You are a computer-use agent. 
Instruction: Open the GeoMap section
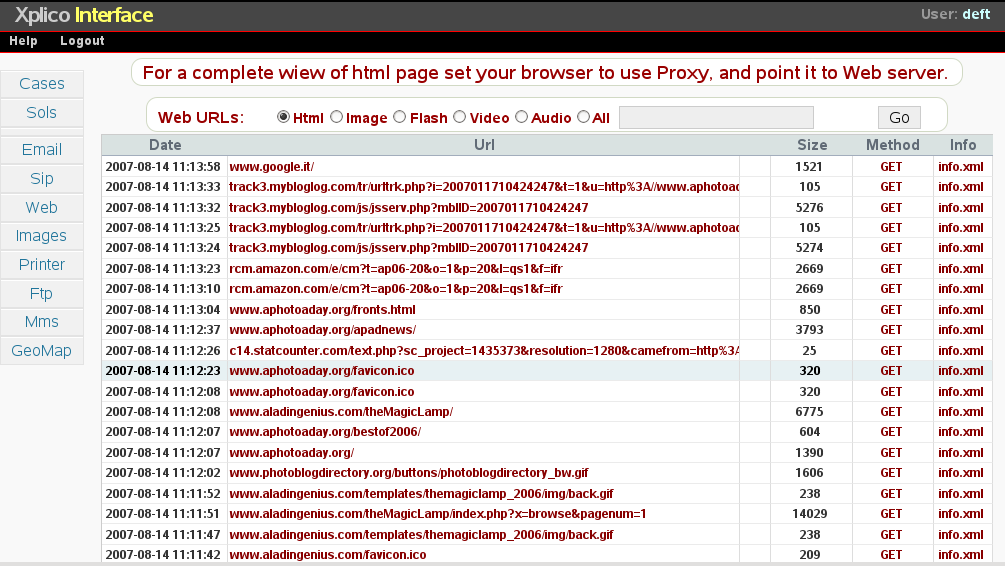pos(42,351)
